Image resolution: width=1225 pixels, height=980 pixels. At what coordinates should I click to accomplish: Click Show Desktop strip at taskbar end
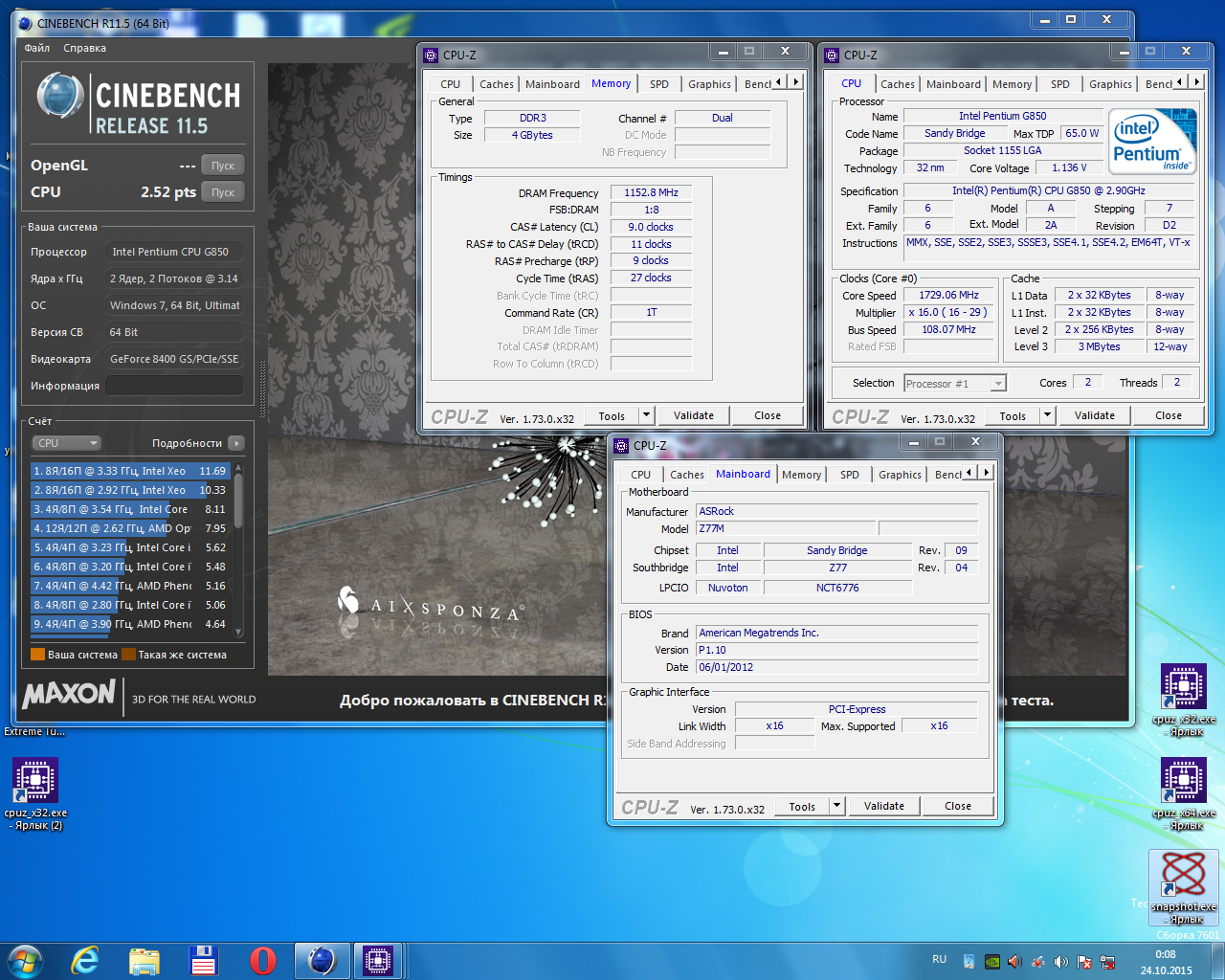1218,961
